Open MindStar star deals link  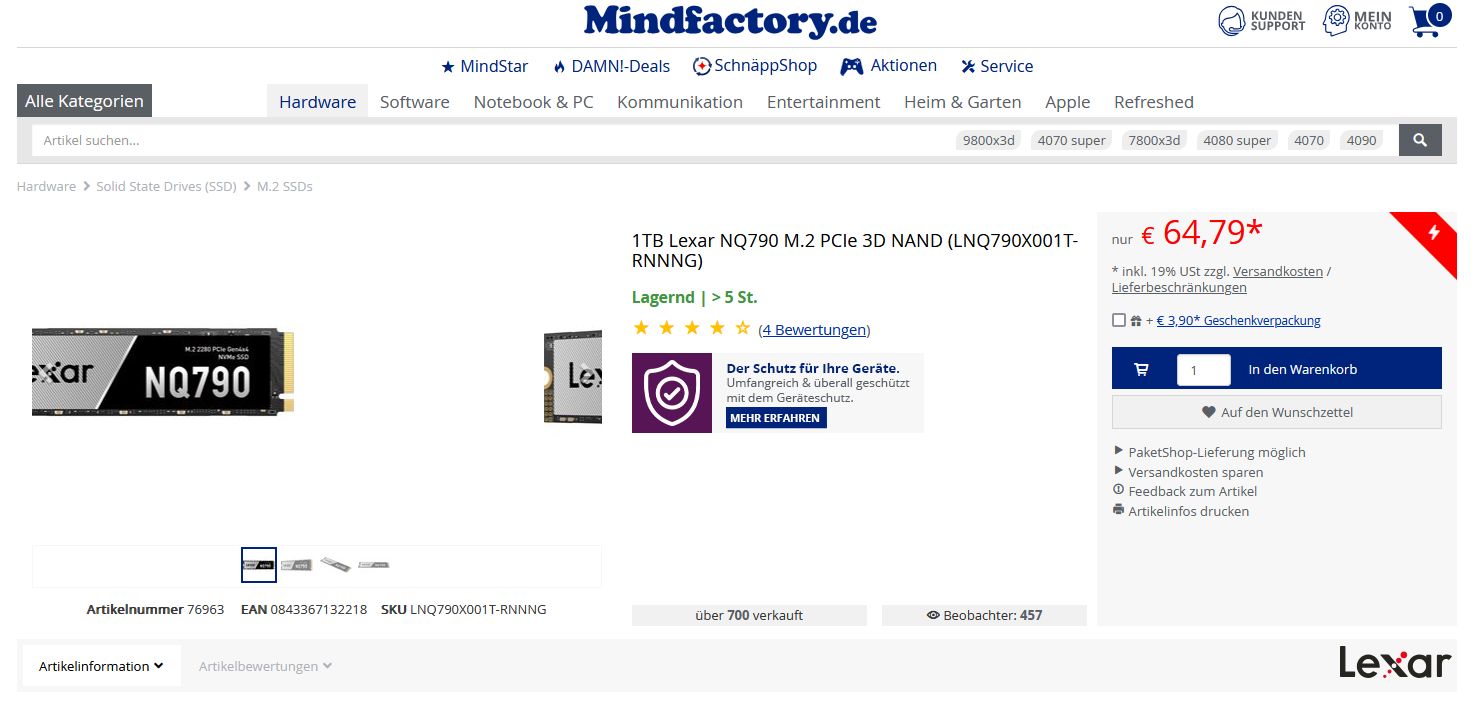point(485,66)
